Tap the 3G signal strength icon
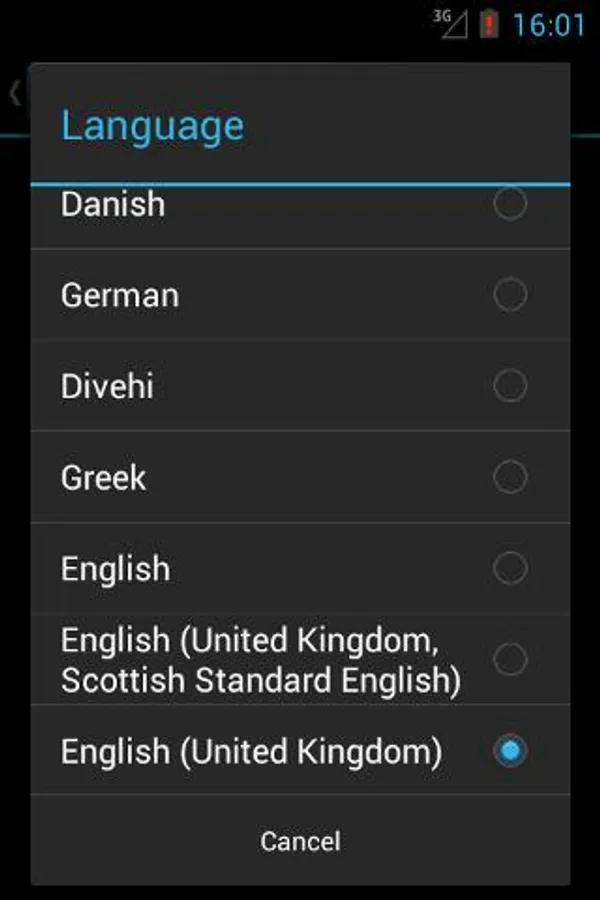 (450, 23)
